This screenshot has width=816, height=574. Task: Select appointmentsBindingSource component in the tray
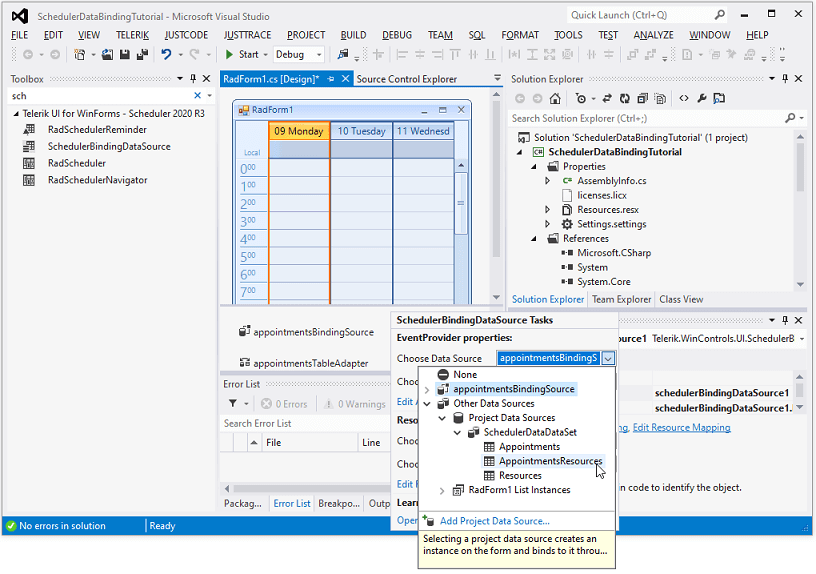(307, 331)
